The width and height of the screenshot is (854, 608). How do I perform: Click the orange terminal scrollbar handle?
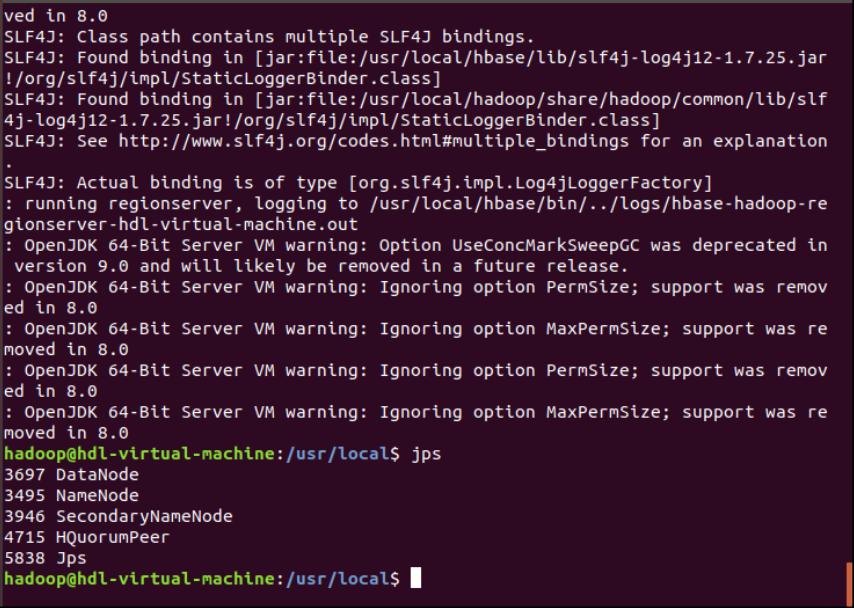[x=849, y=579]
